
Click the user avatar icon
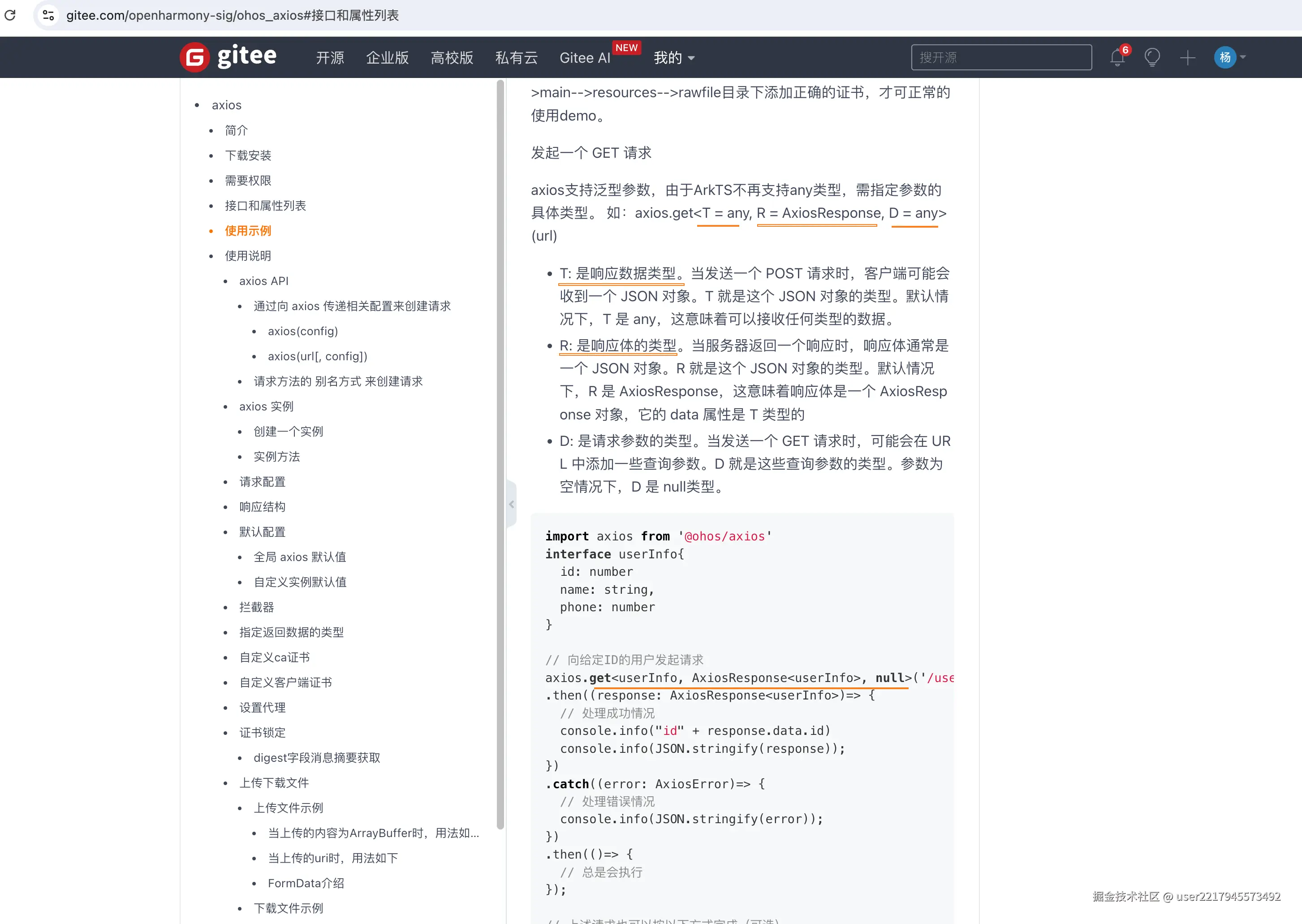point(1224,57)
